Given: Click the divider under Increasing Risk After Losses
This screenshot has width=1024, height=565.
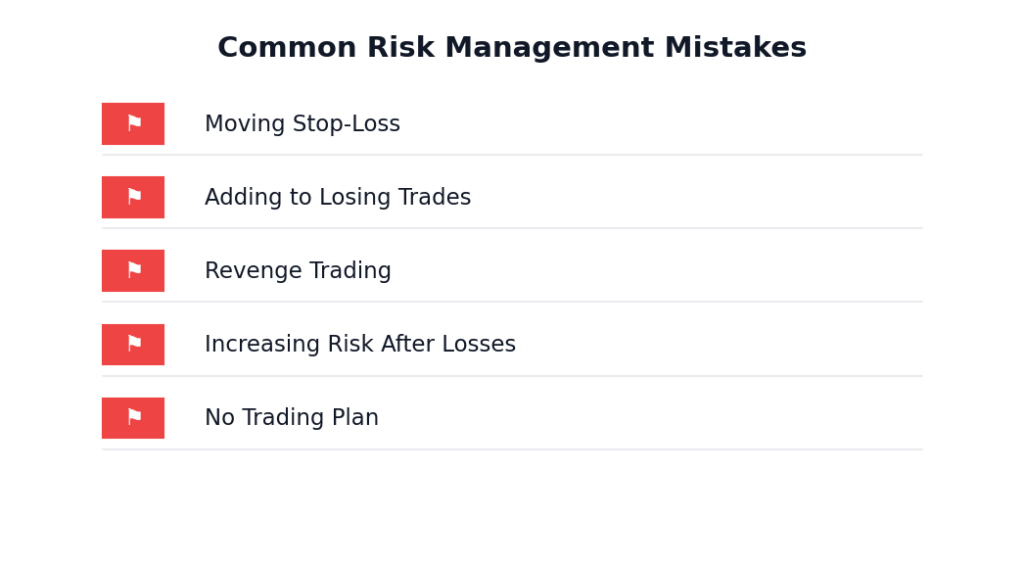Looking at the screenshot, I should tap(511, 376).
